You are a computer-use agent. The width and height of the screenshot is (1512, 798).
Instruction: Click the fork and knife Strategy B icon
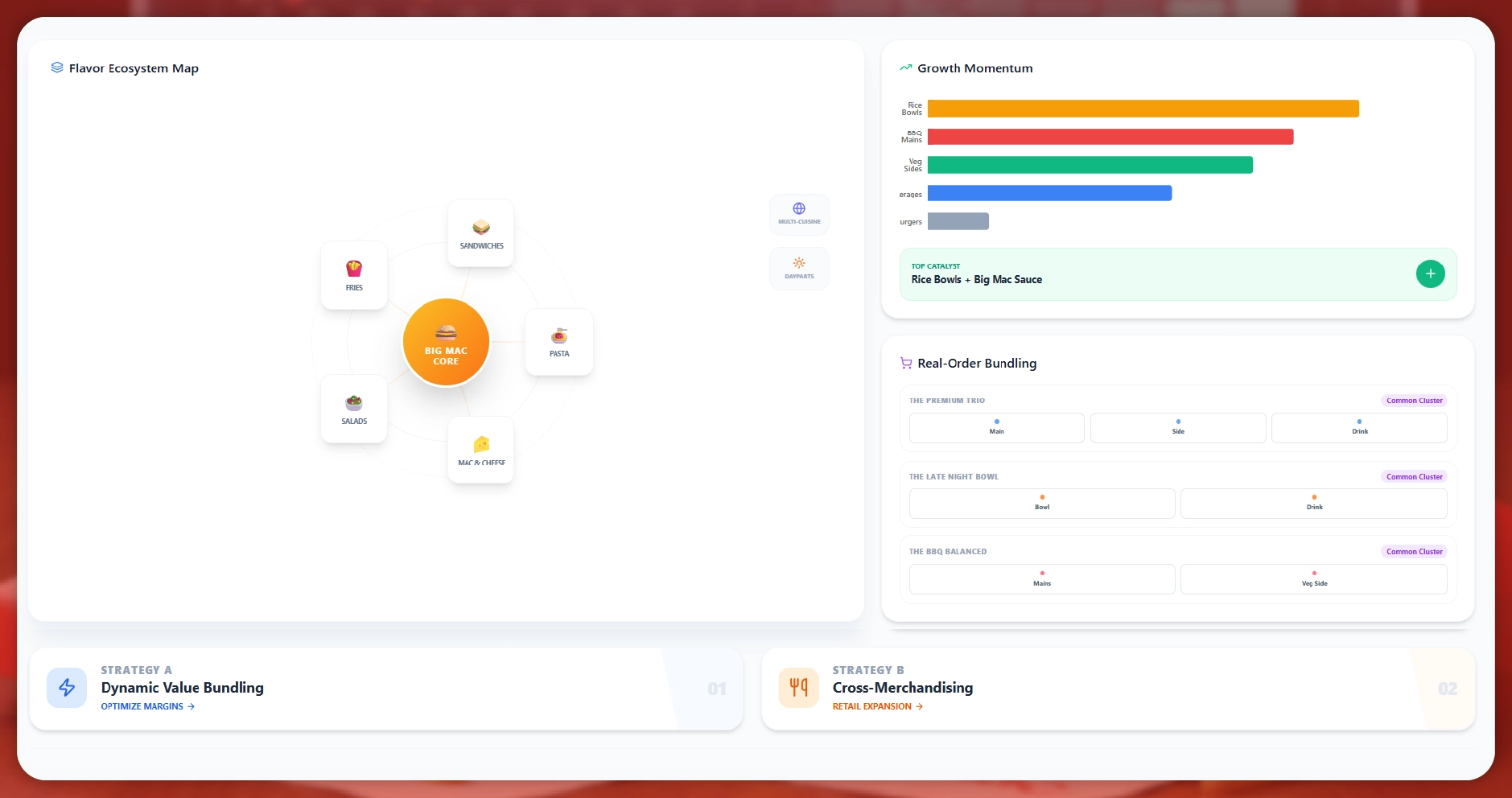(798, 688)
